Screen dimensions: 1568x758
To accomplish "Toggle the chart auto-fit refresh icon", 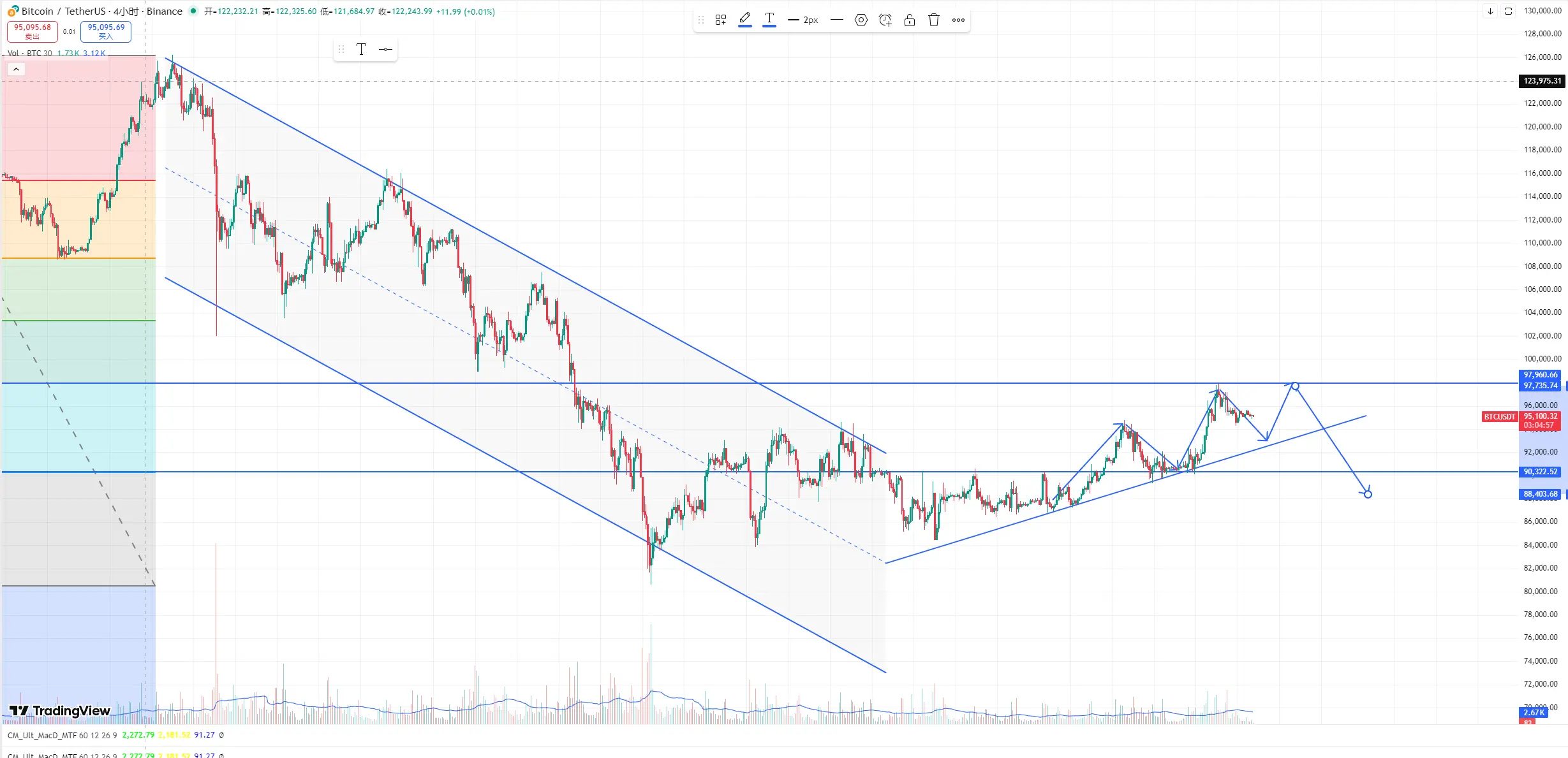I will pos(1508,11).
